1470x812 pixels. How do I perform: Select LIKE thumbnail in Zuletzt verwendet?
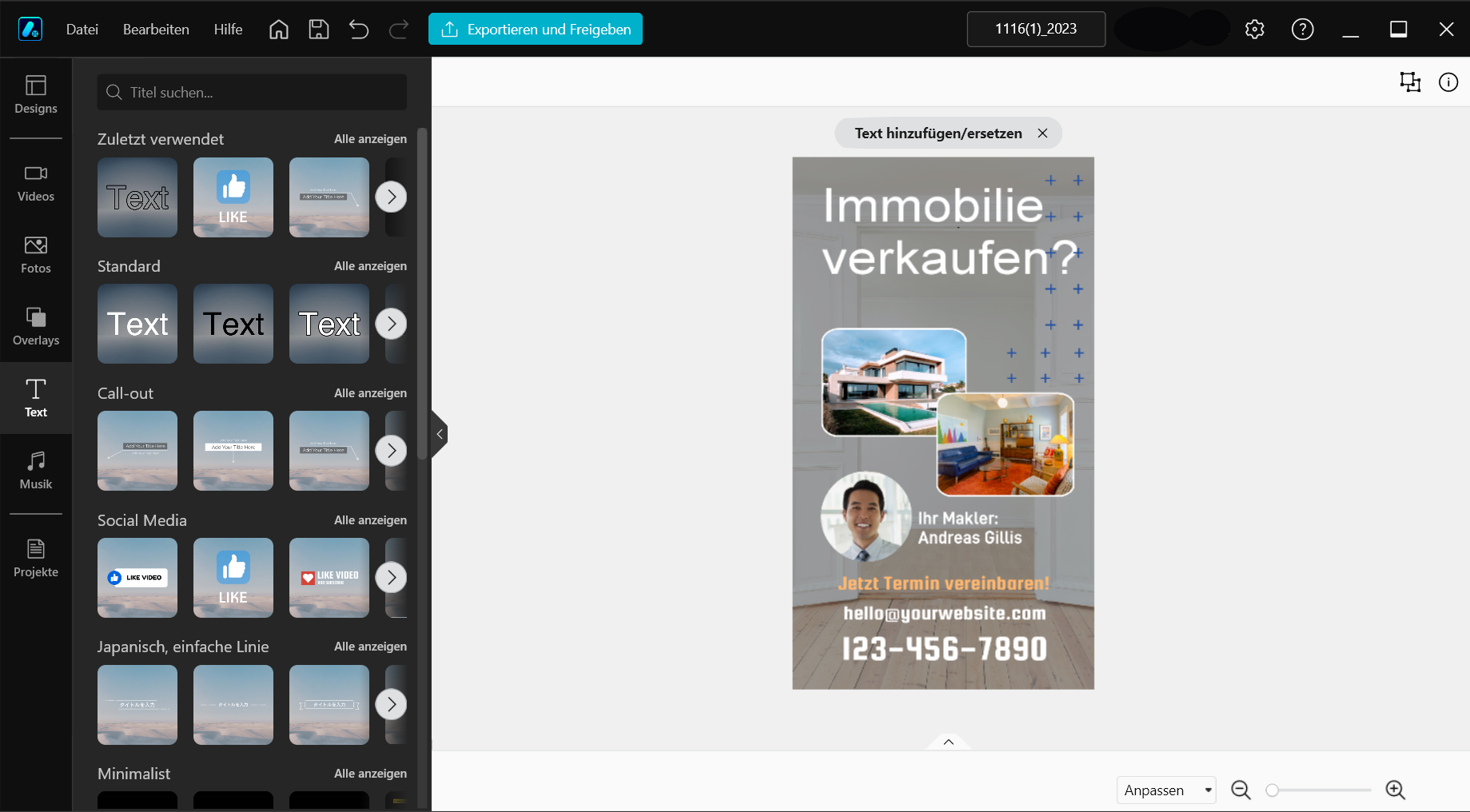pos(233,197)
